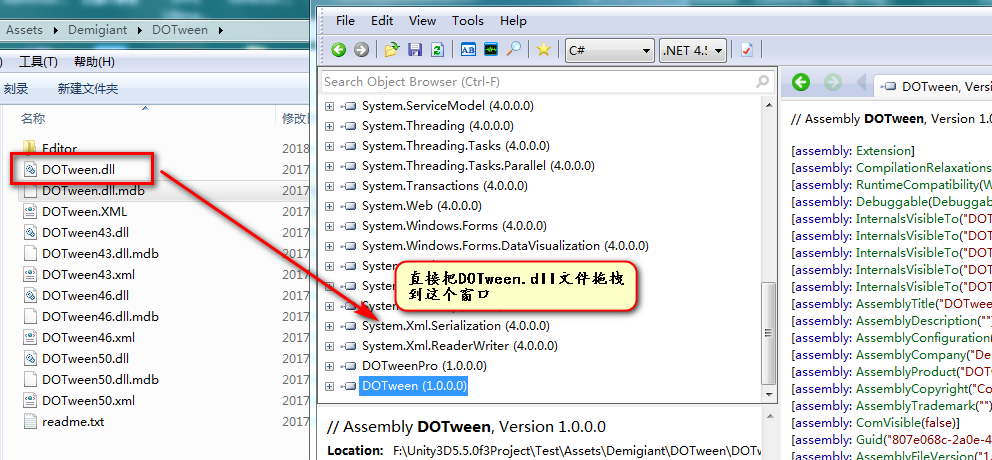Open the .NET 4.5 framework dropdown
This screenshot has width=992, height=460.
[692, 51]
